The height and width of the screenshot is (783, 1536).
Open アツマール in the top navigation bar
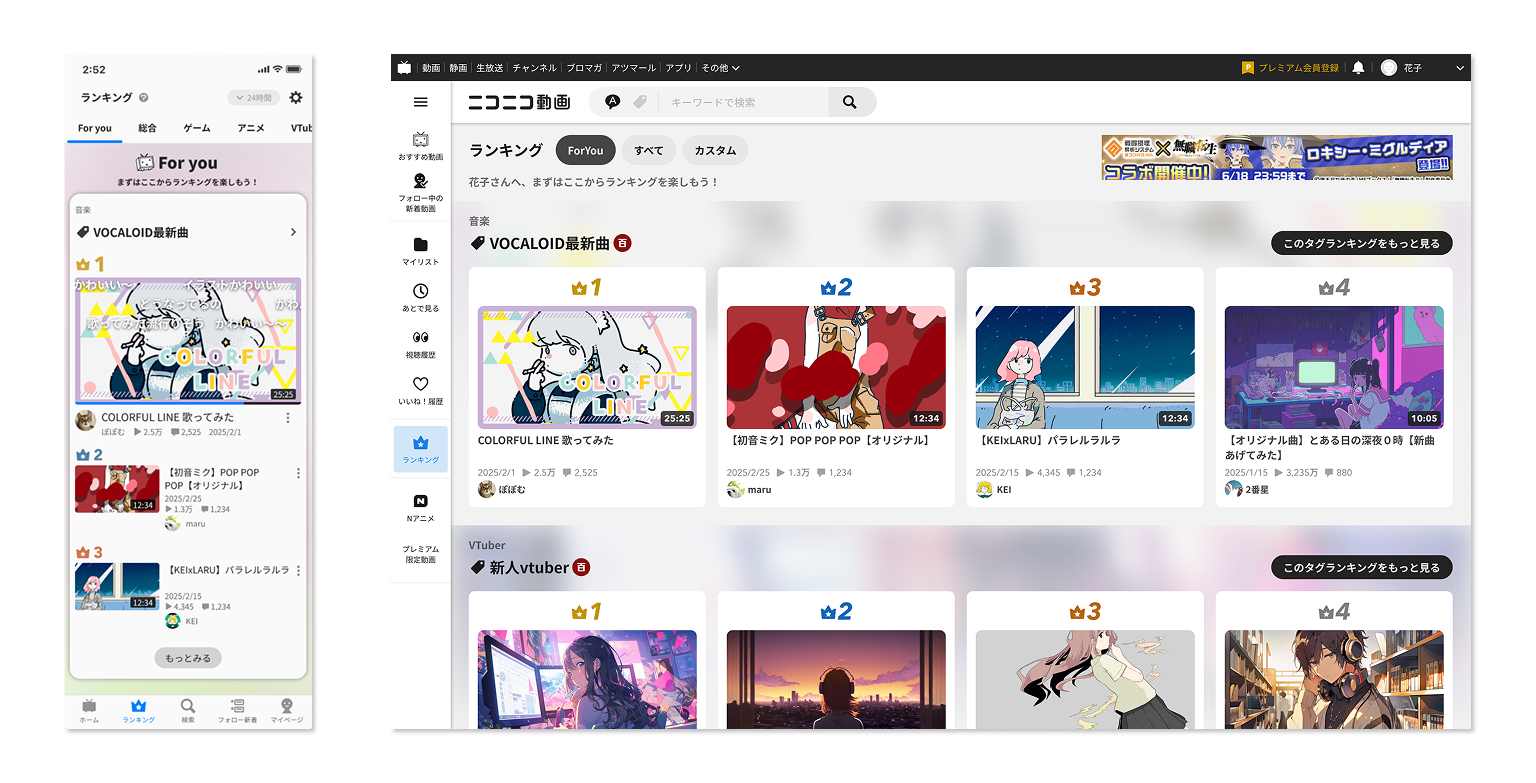click(633, 68)
